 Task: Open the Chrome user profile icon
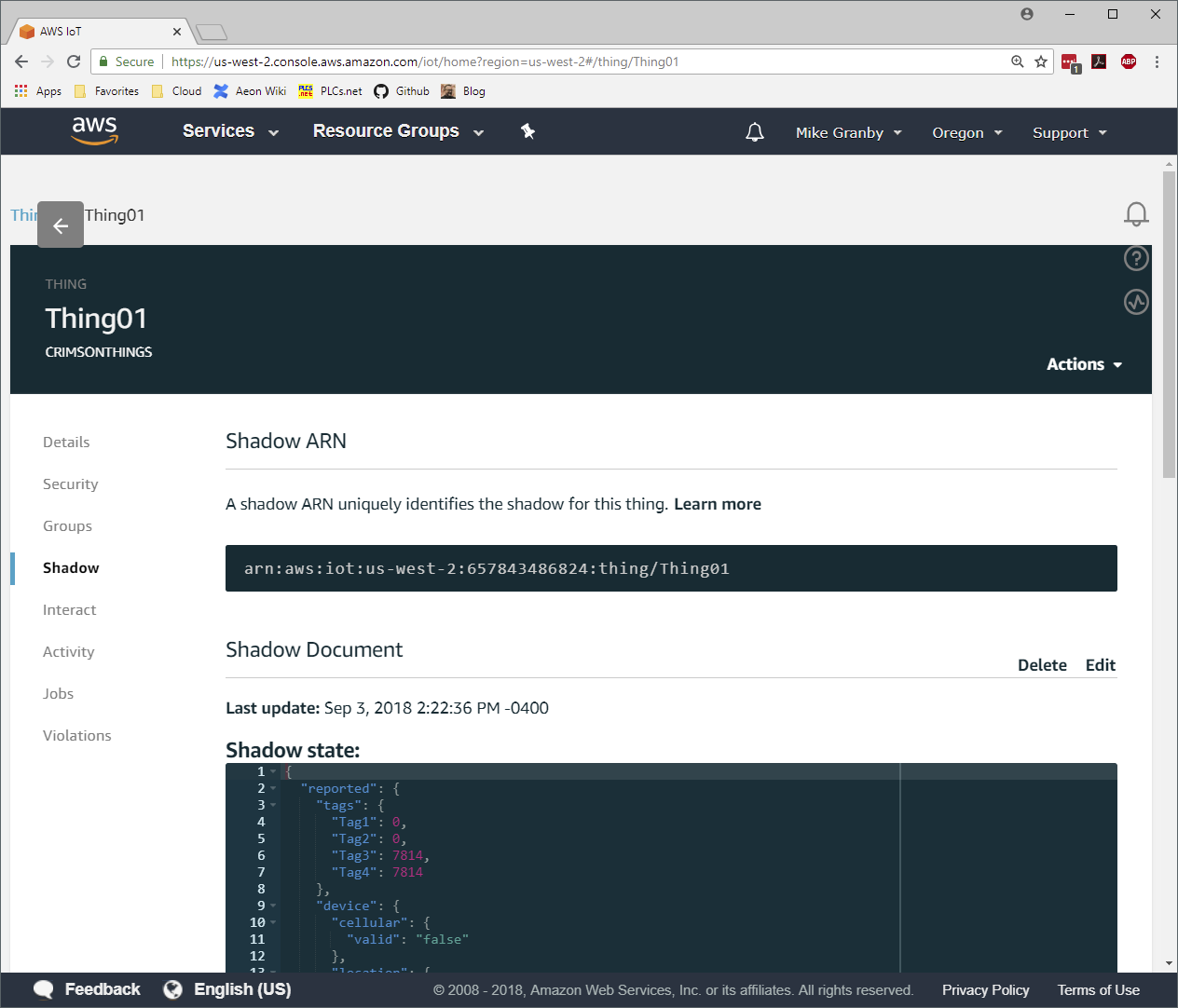click(1027, 14)
